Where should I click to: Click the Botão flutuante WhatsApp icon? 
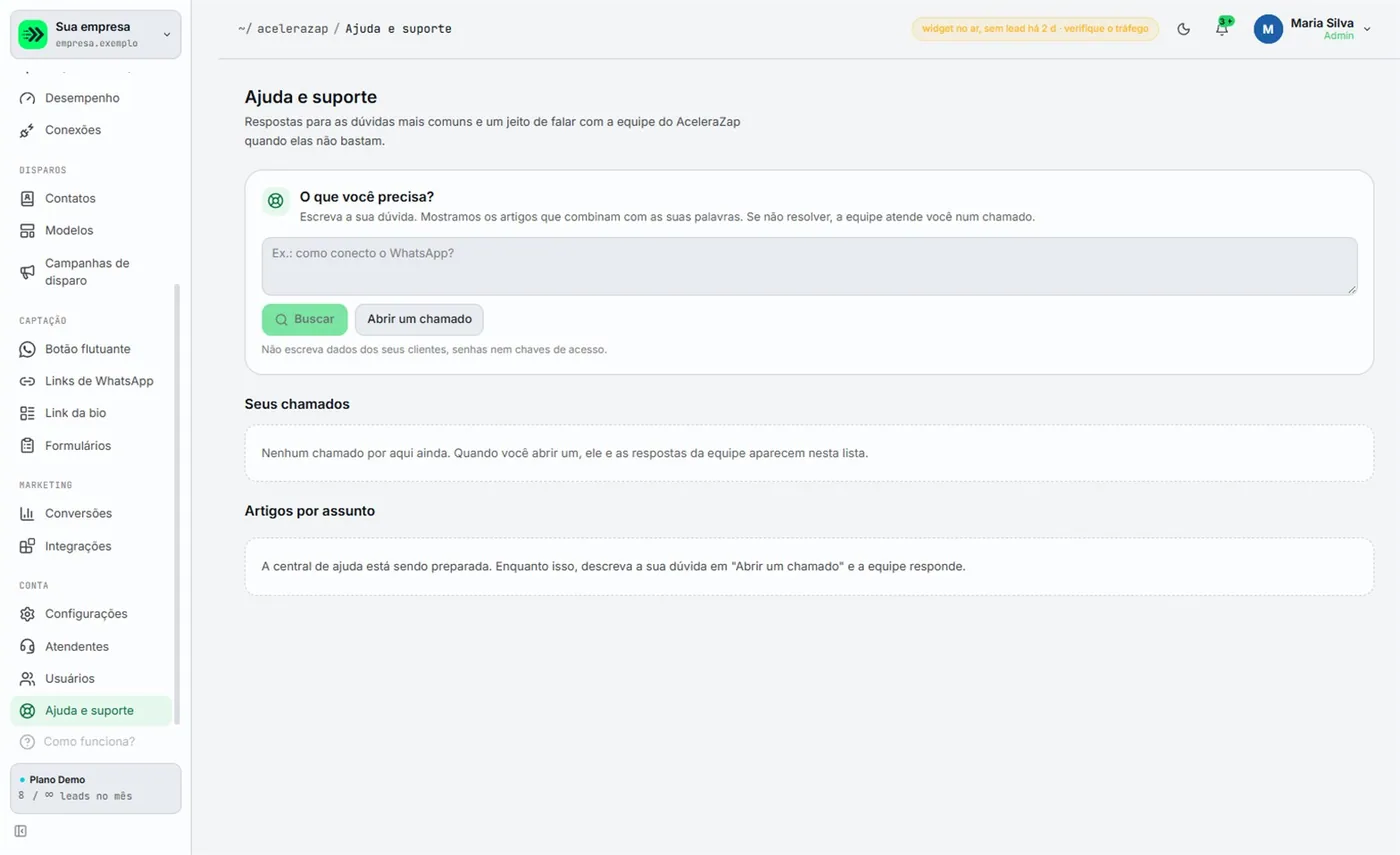pyautogui.click(x=28, y=349)
